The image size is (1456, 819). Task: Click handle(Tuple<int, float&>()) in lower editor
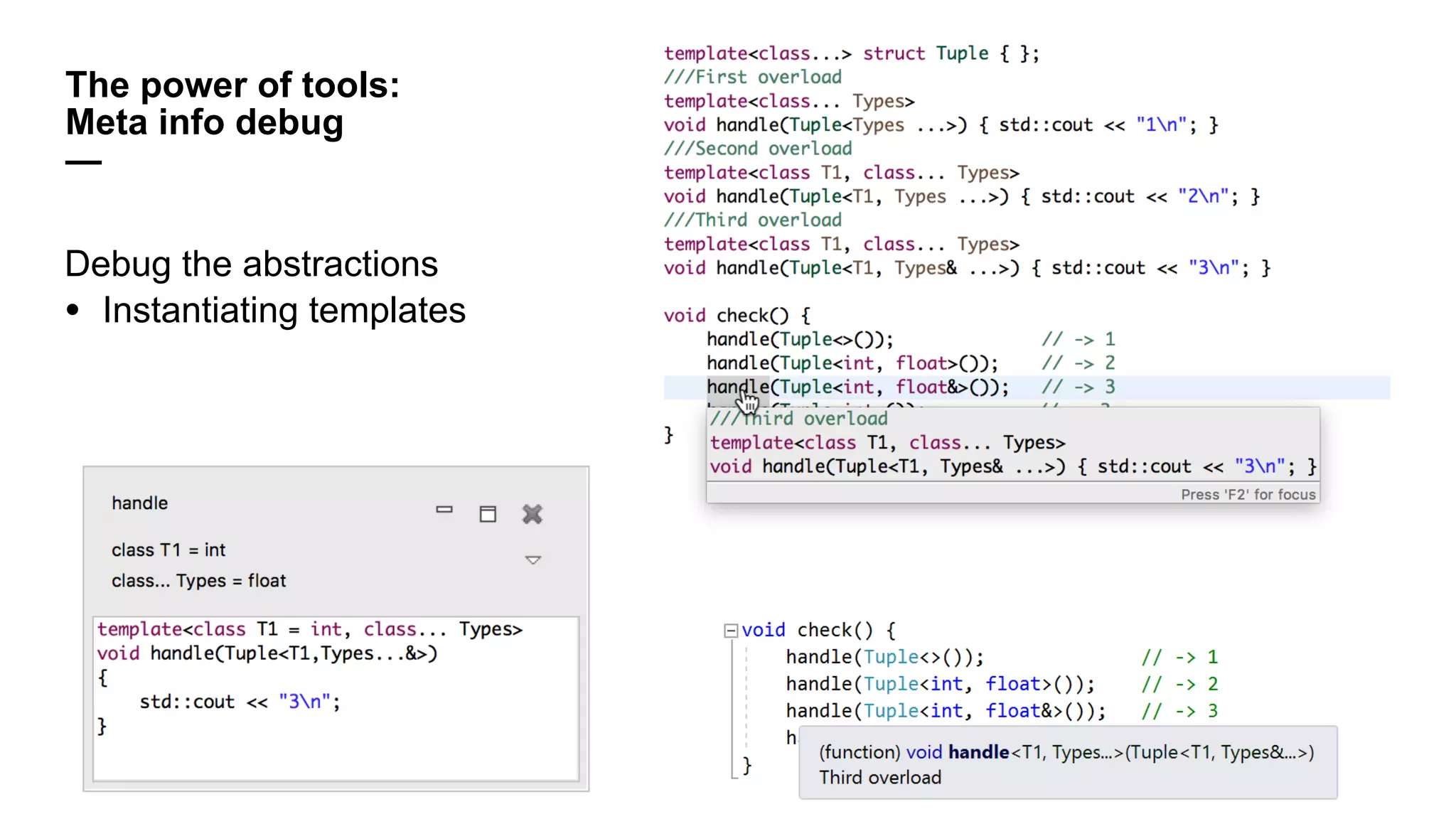[x=946, y=711]
